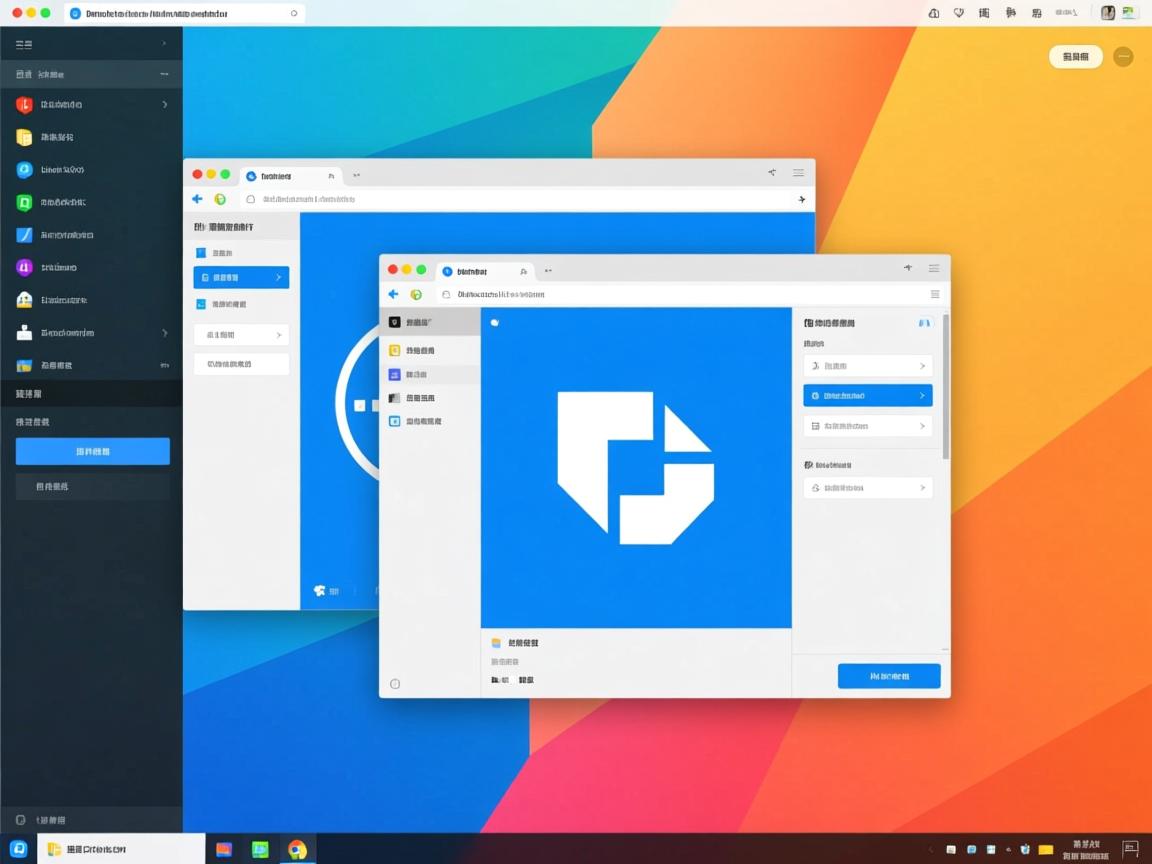Open Chrome from the taskbar
Viewport: 1152px width, 864px height.
pos(297,850)
